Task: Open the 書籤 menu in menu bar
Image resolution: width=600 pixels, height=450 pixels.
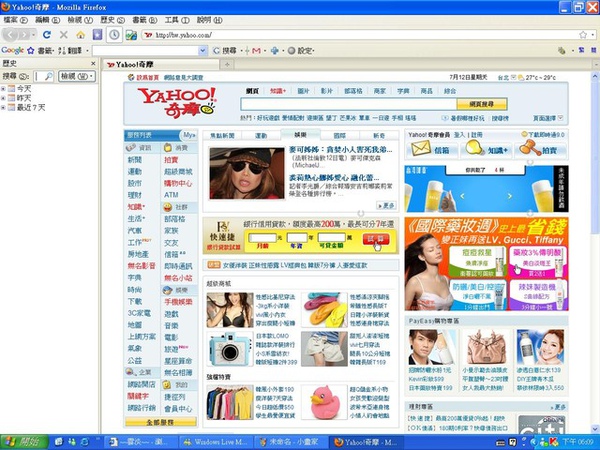Action: [145, 20]
